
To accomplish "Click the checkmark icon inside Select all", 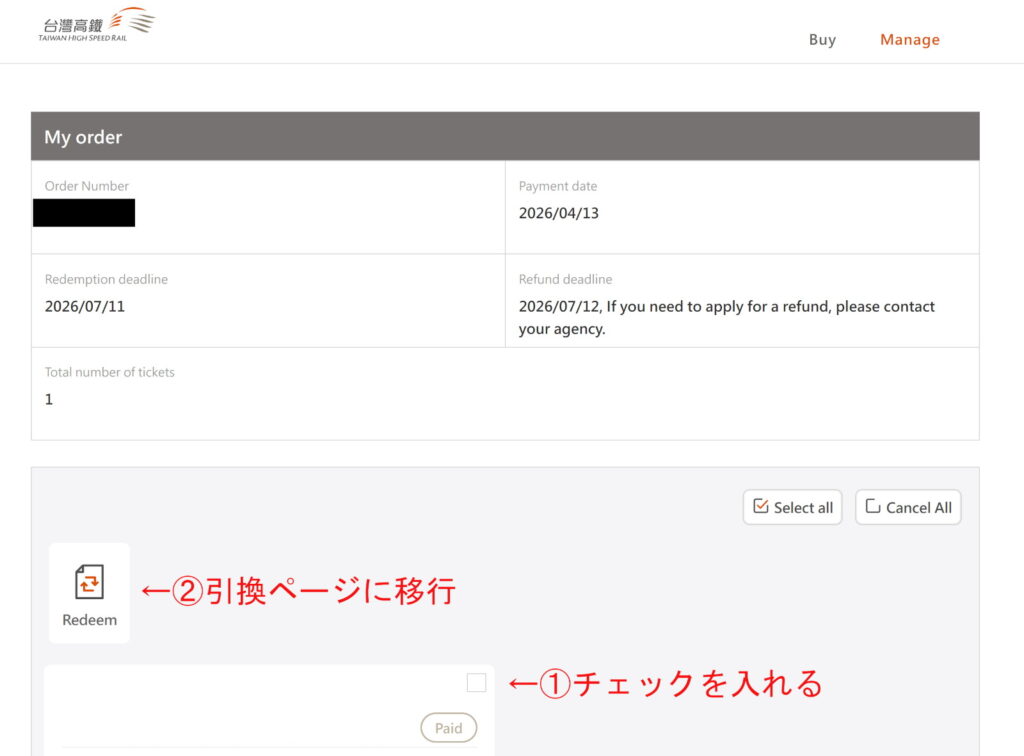I will click(x=760, y=507).
